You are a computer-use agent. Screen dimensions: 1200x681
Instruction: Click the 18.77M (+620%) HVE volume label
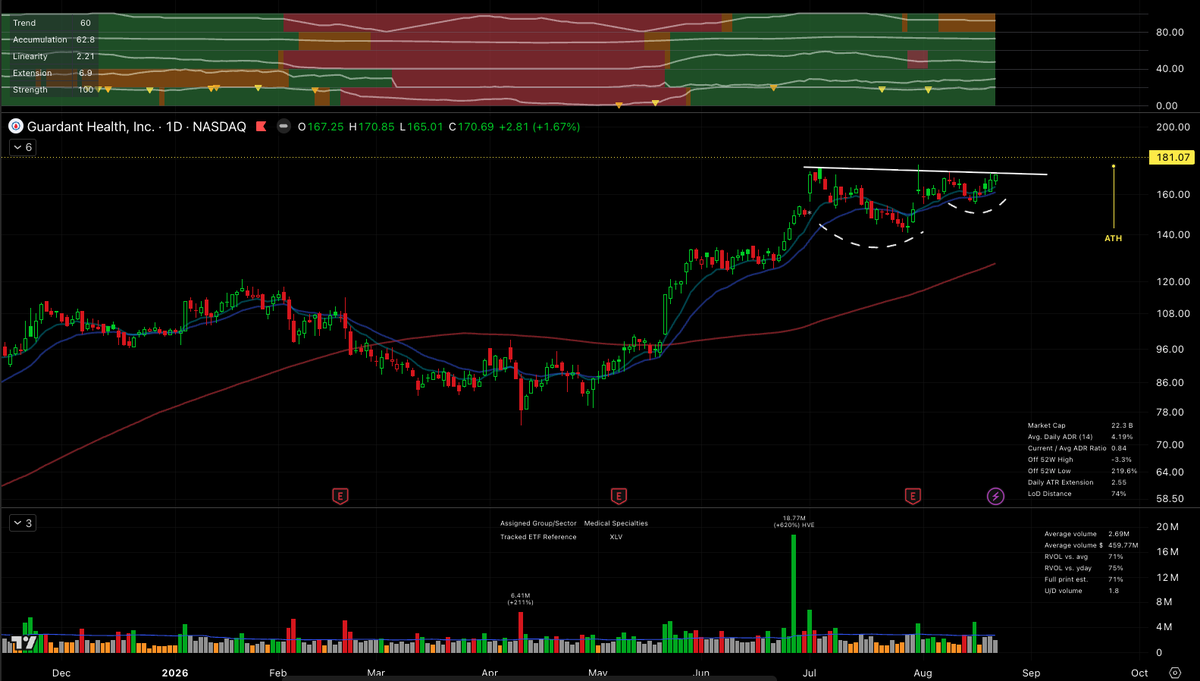[x=794, y=522]
